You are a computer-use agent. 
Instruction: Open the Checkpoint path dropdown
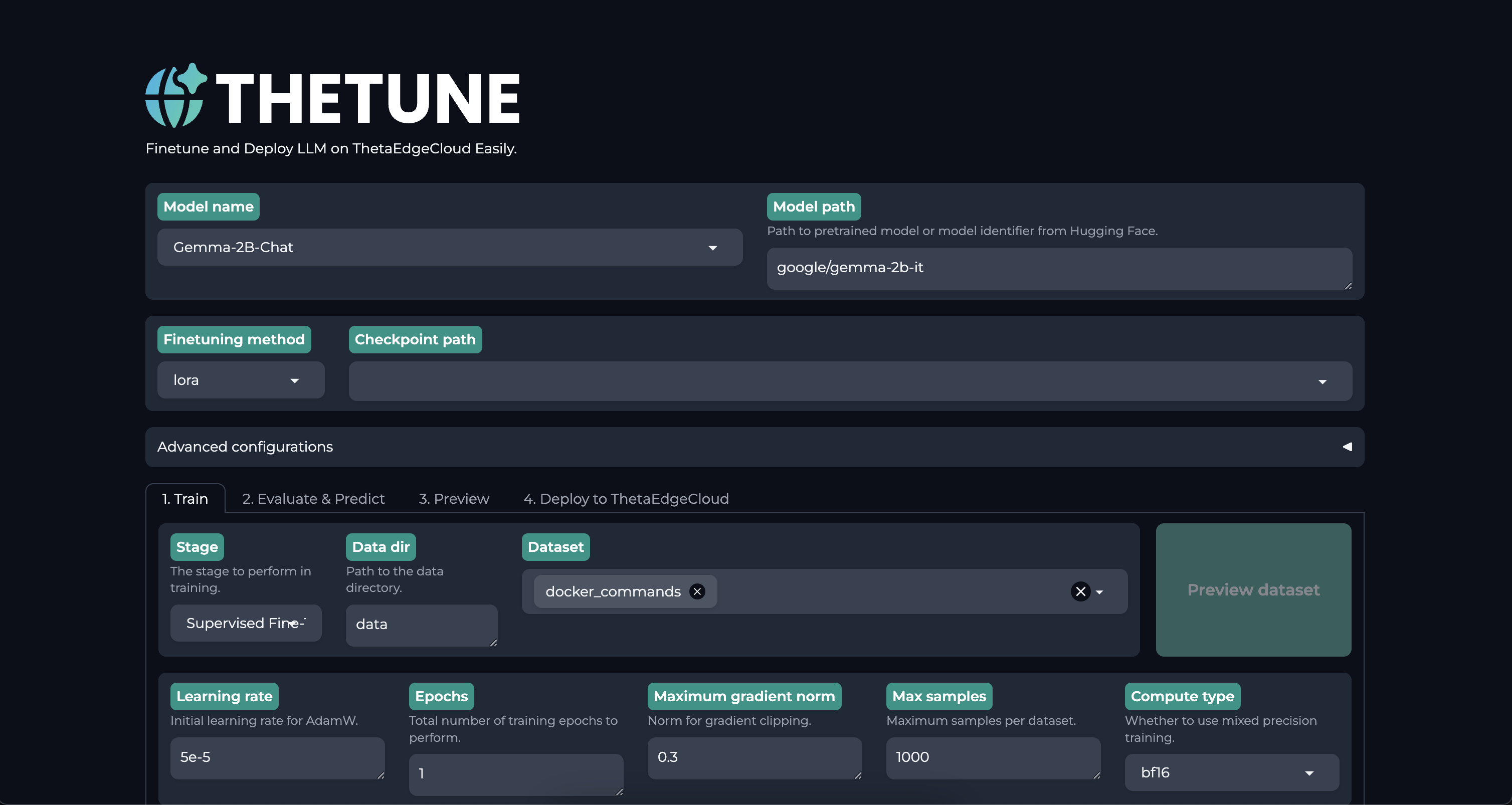[849, 381]
